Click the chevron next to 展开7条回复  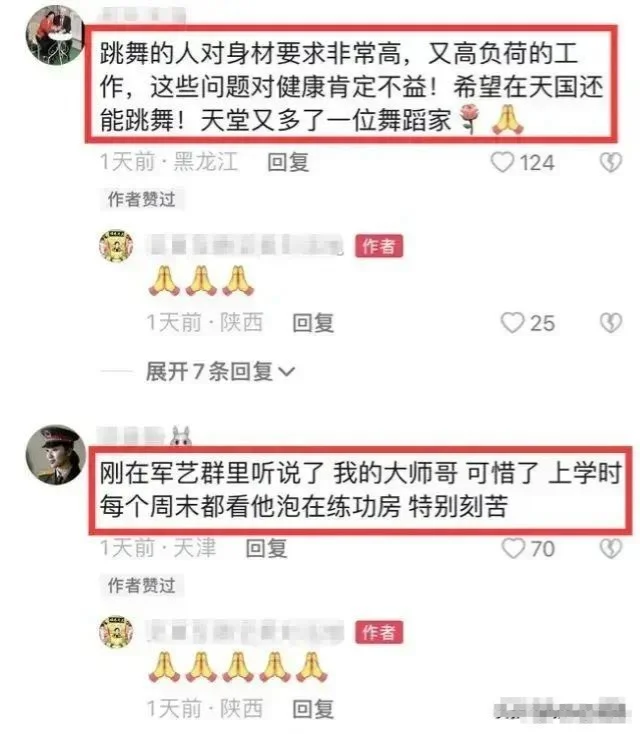286,372
